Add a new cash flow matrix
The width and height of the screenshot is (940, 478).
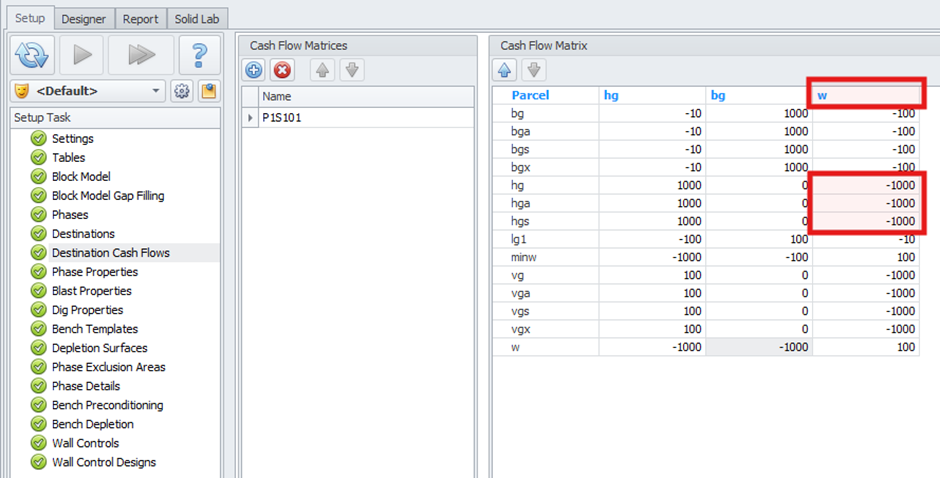tap(254, 70)
